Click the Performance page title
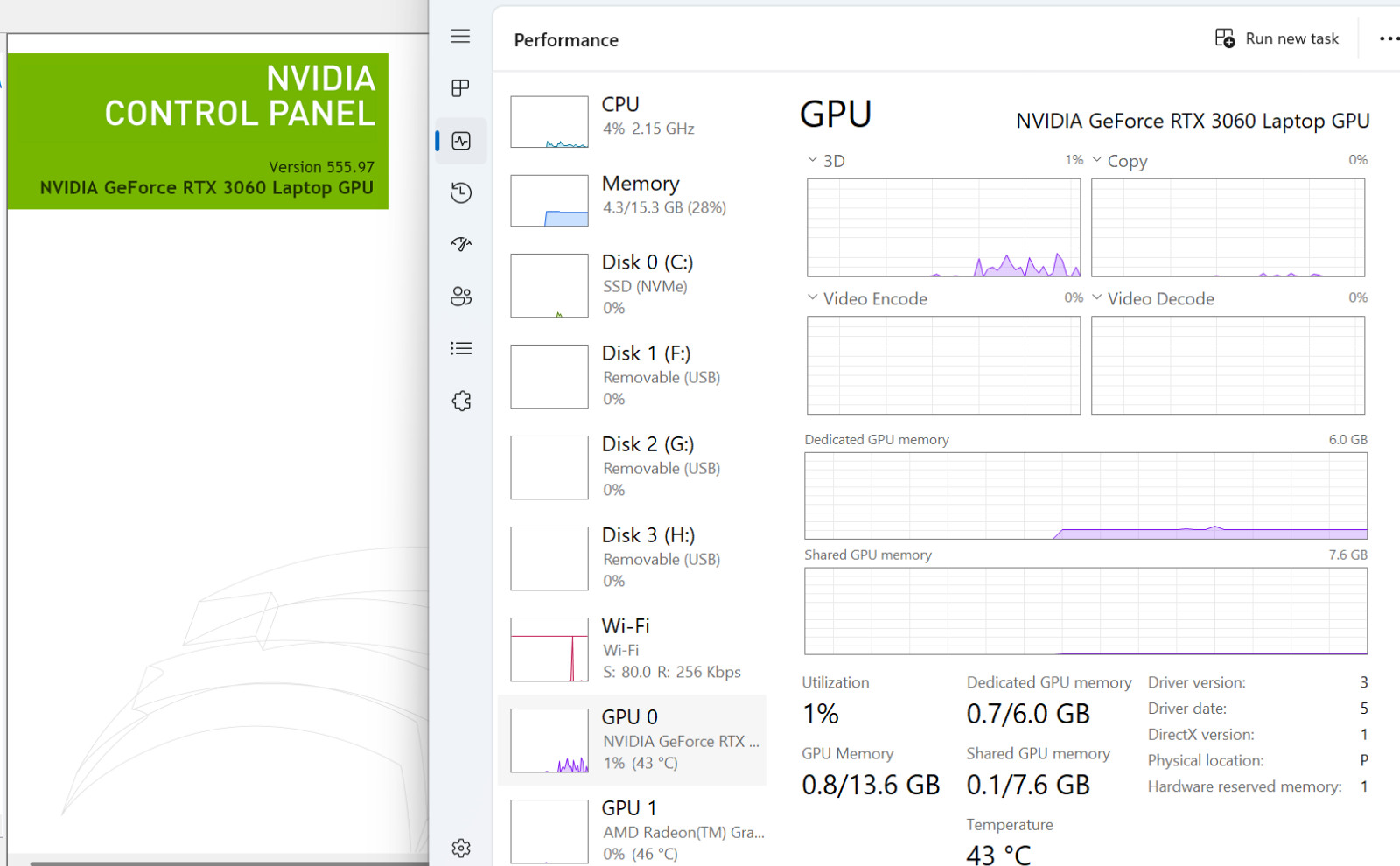Viewport: 1400px width, 866px height. coord(566,40)
